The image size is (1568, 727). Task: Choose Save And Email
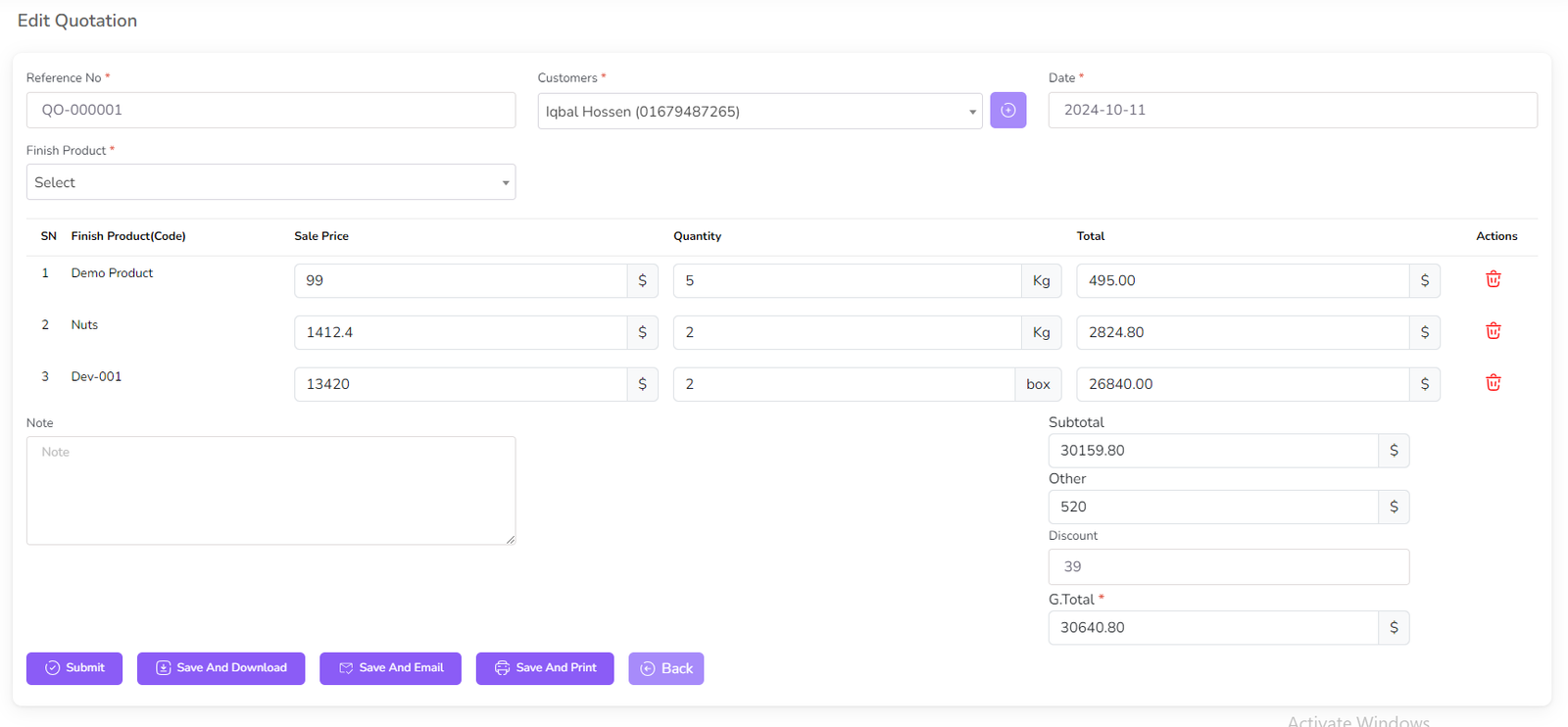390,668
